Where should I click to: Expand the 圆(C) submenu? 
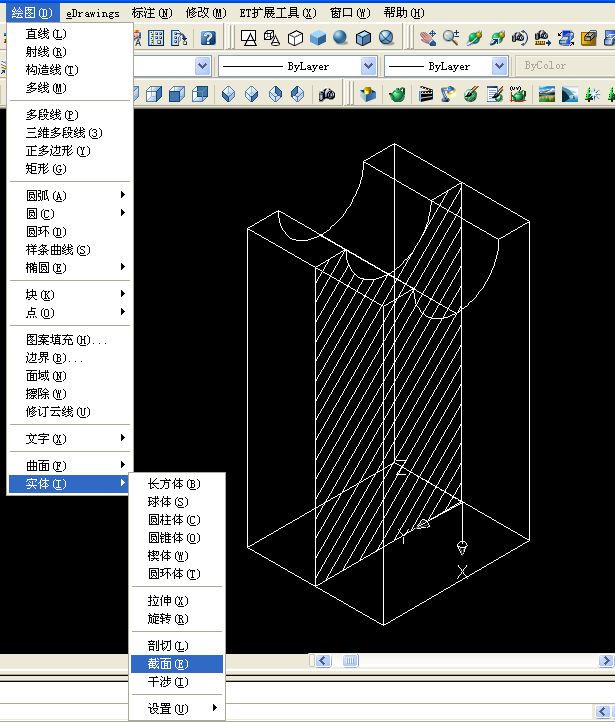pyautogui.click(x=70, y=213)
